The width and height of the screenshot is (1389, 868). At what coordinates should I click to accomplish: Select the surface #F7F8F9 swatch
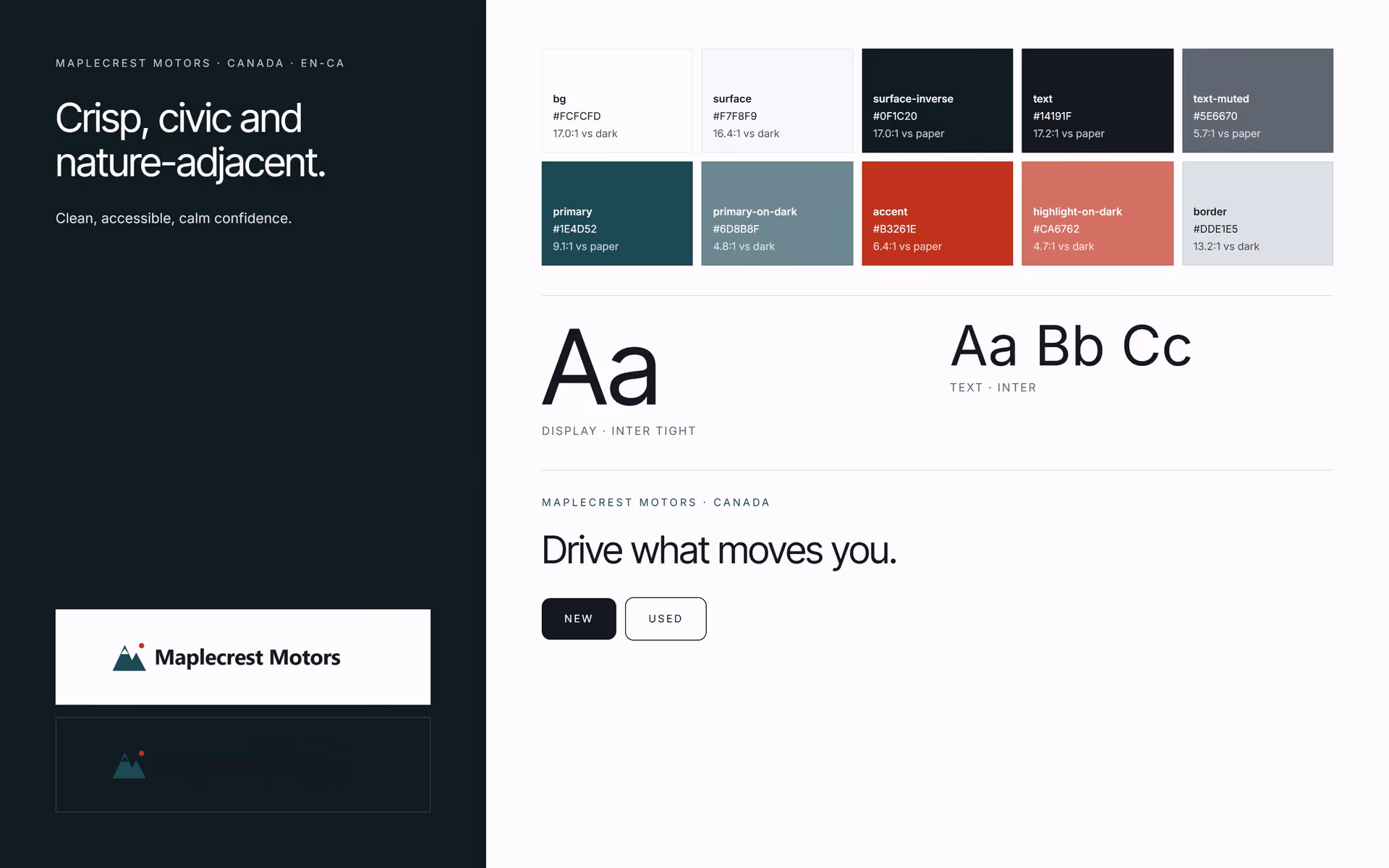coord(777,101)
